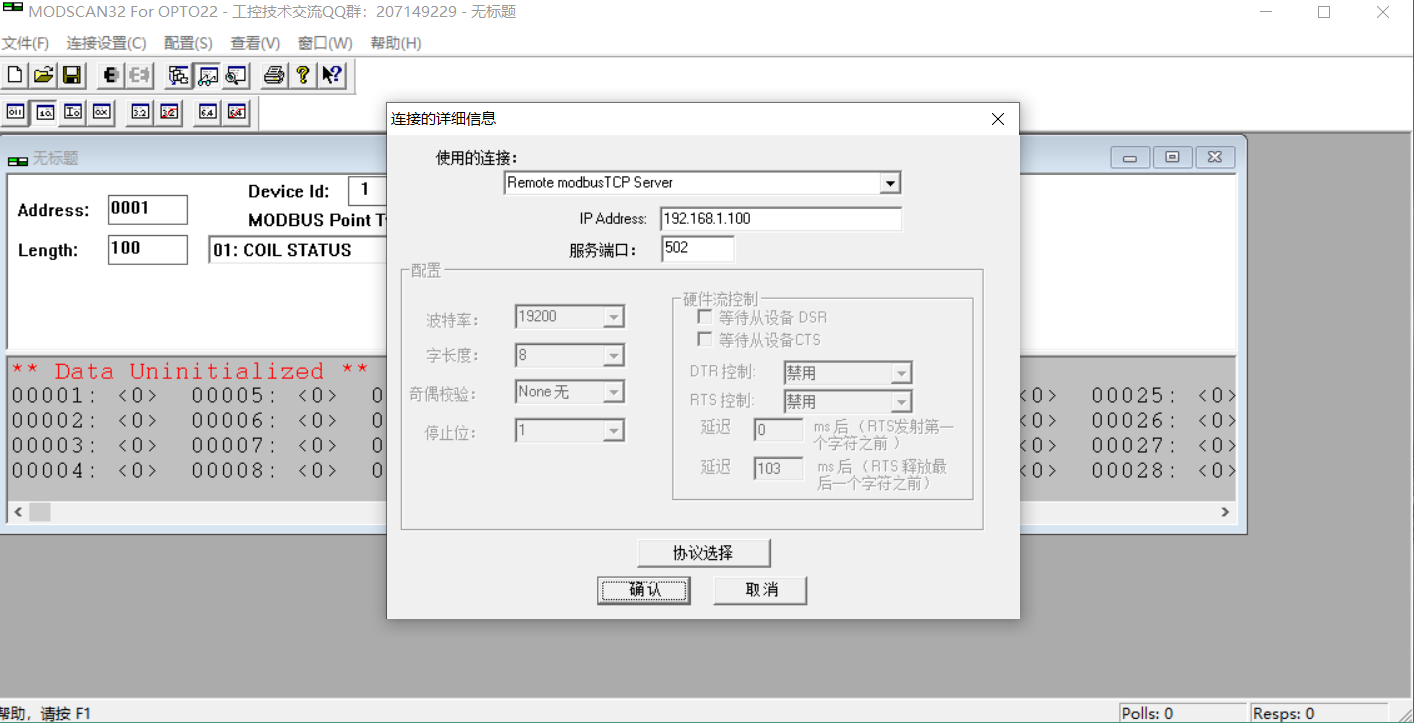Click data cell 00025: <0>

pyautogui.click(x=1164, y=396)
